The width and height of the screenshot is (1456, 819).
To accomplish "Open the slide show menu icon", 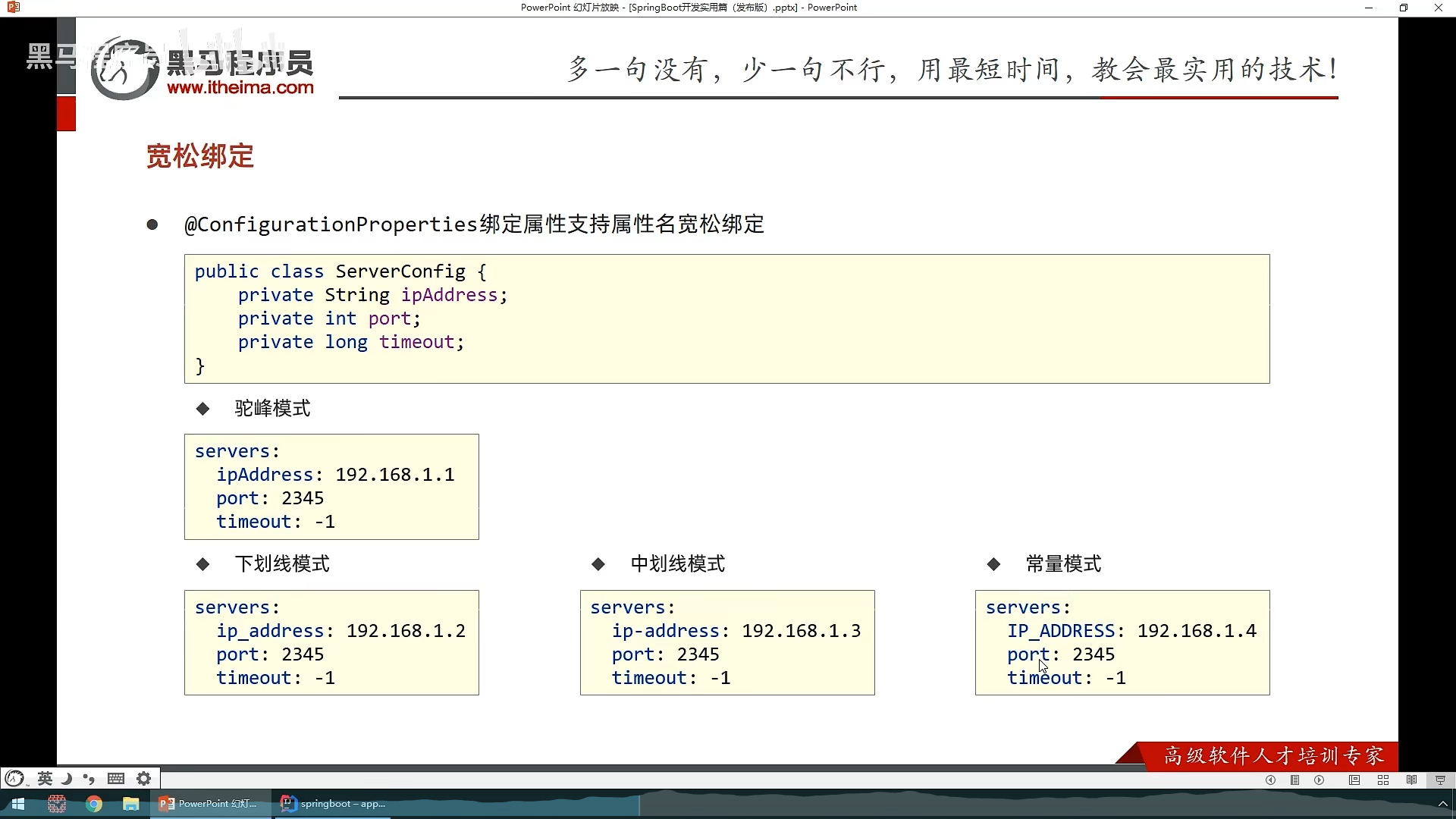I will pos(1295,780).
